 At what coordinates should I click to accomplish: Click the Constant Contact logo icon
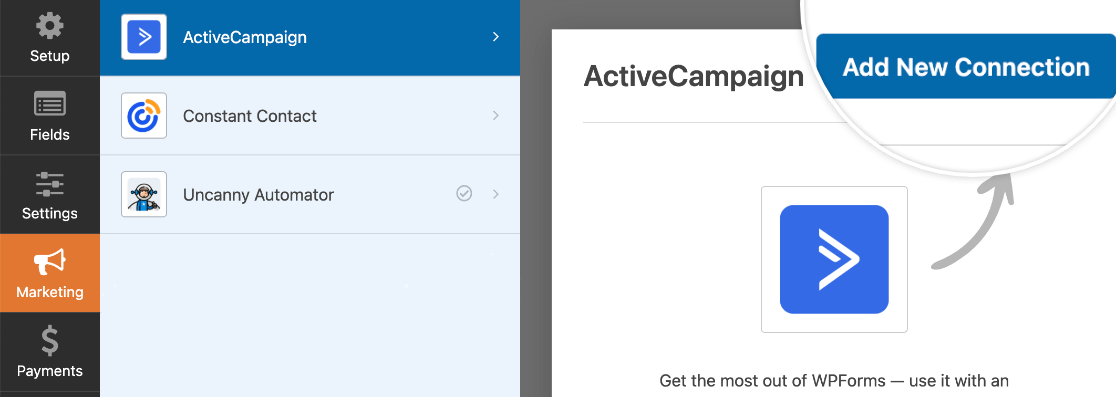144,115
